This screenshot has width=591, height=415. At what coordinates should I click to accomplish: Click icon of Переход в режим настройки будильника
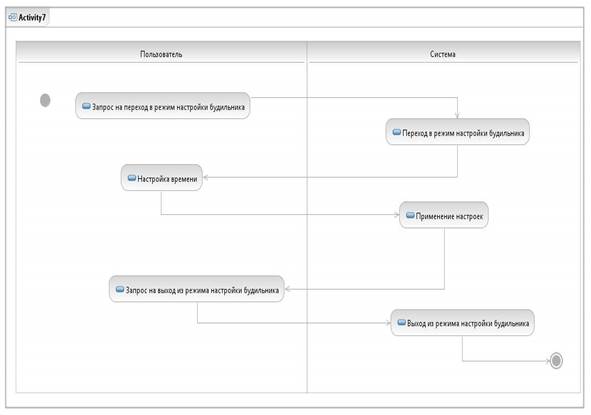pyautogui.click(x=397, y=132)
